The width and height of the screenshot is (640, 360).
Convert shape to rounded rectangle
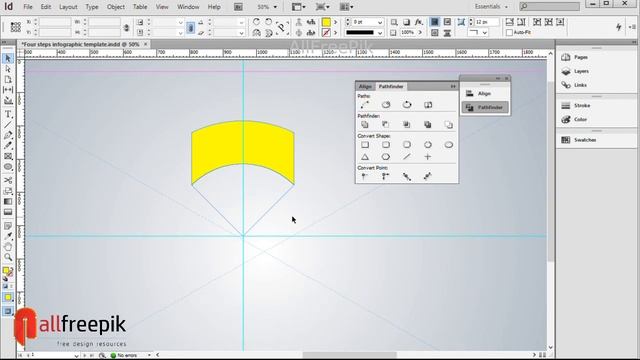point(386,144)
